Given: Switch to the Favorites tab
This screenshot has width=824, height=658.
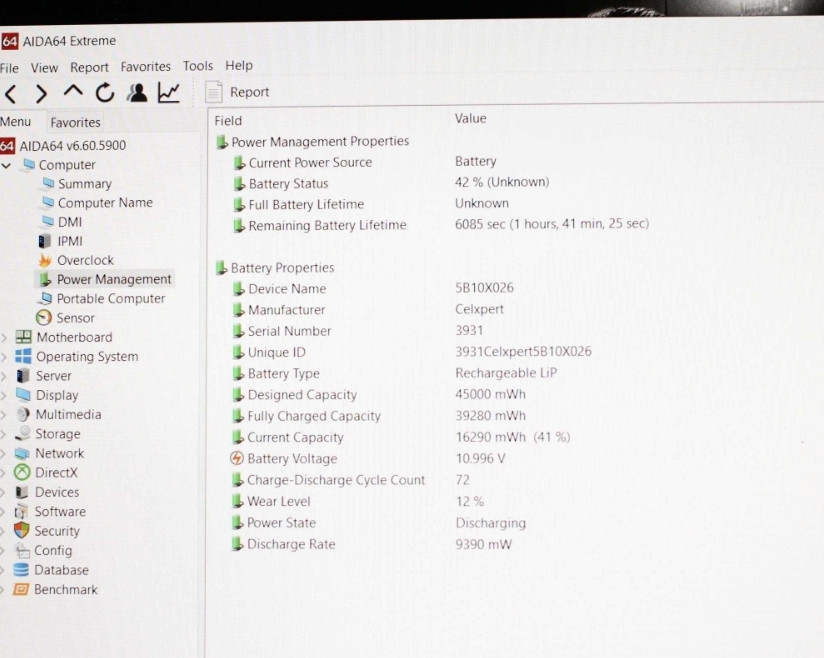Looking at the screenshot, I should pyautogui.click(x=76, y=122).
